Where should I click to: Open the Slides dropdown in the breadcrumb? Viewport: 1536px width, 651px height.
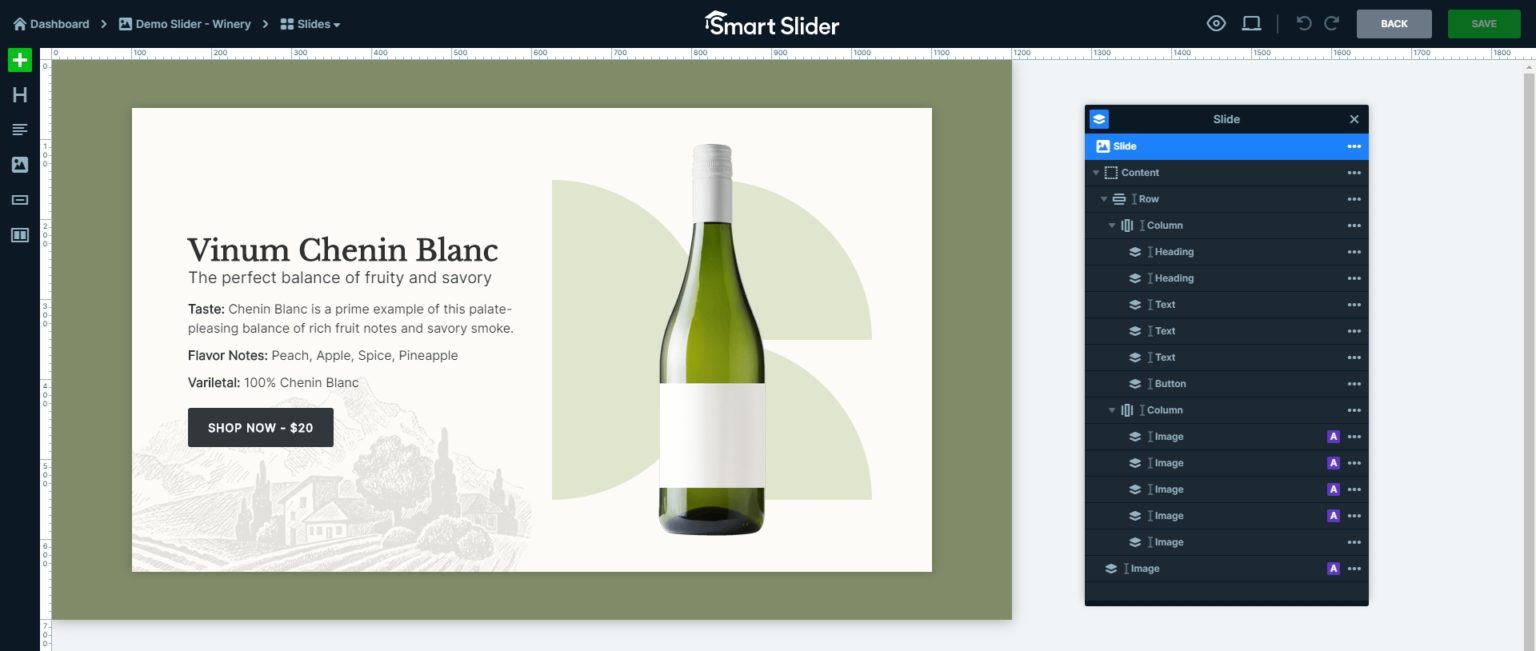pos(310,23)
